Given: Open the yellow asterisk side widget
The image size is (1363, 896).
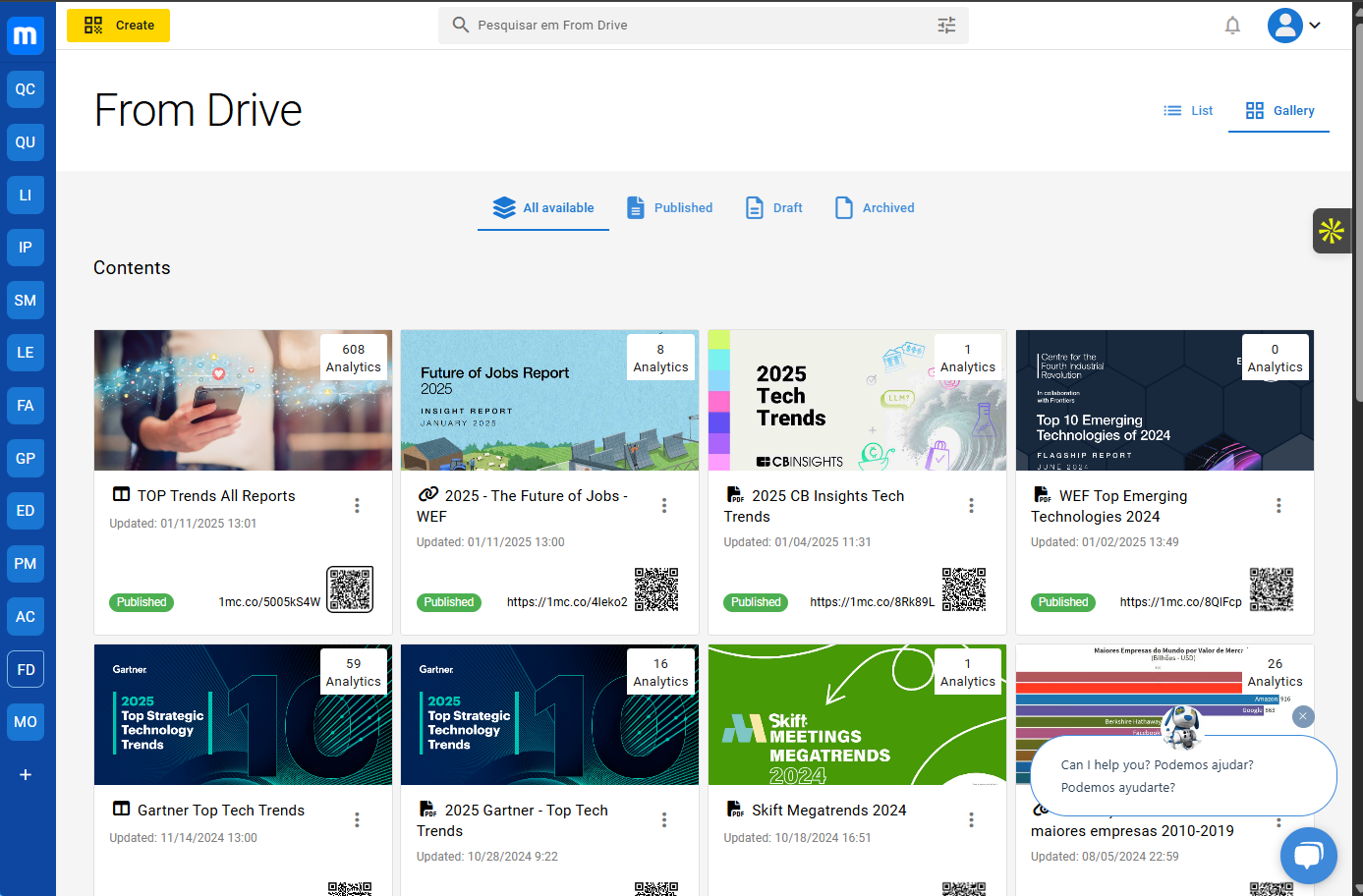Looking at the screenshot, I should [x=1332, y=231].
